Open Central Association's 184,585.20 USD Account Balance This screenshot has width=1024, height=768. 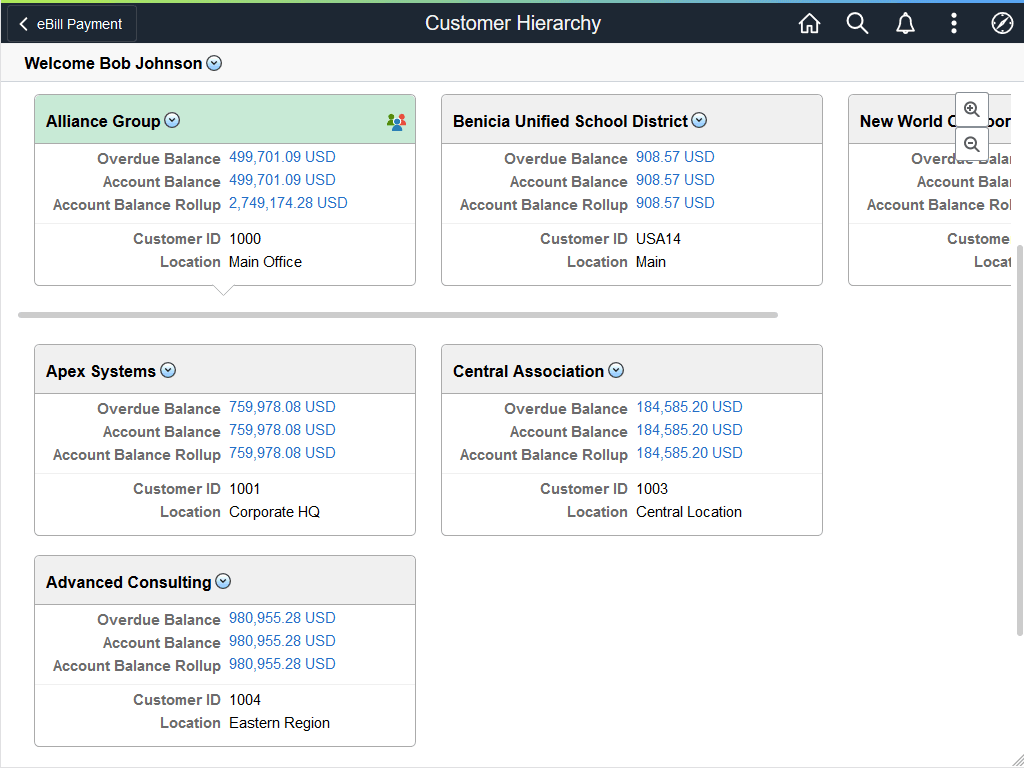click(689, 431)
